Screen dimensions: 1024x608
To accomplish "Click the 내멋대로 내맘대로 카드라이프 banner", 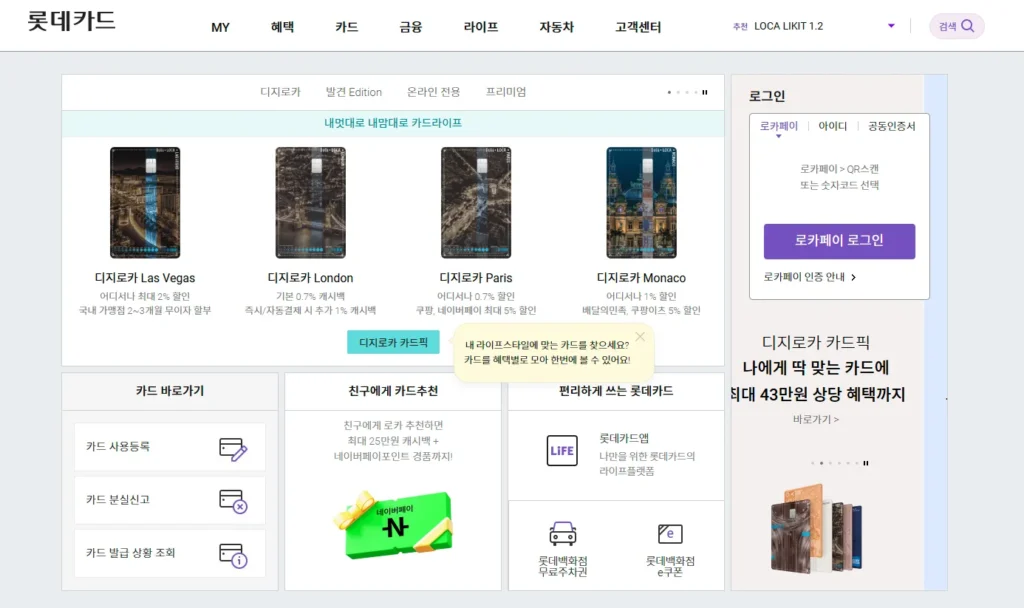I will tap(393, 123).
